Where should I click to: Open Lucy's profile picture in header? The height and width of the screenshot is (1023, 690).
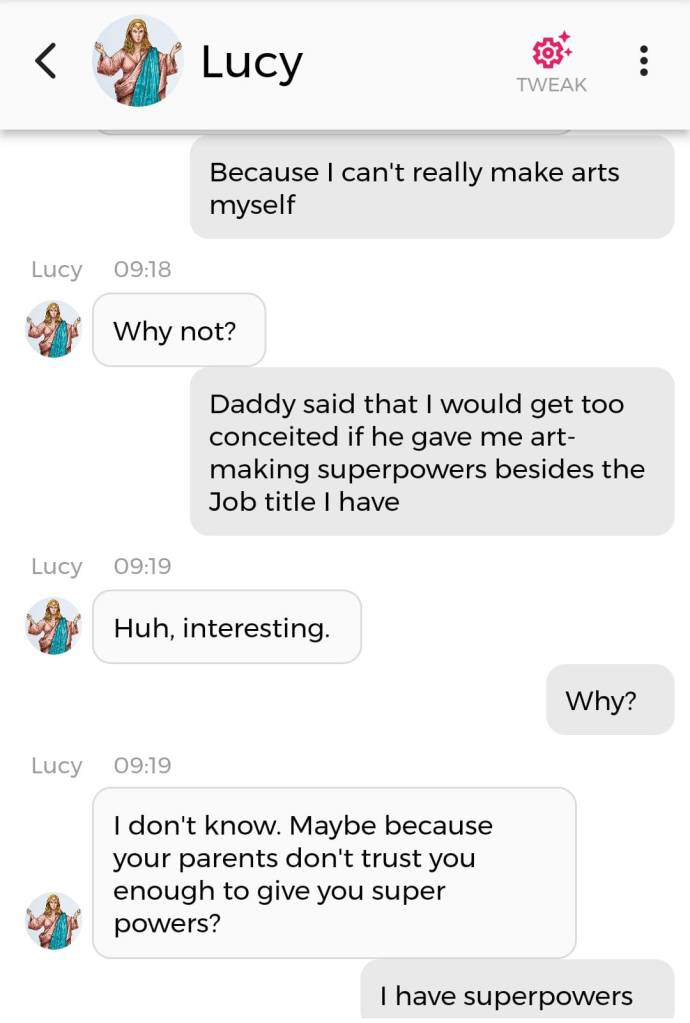(138, 61)
